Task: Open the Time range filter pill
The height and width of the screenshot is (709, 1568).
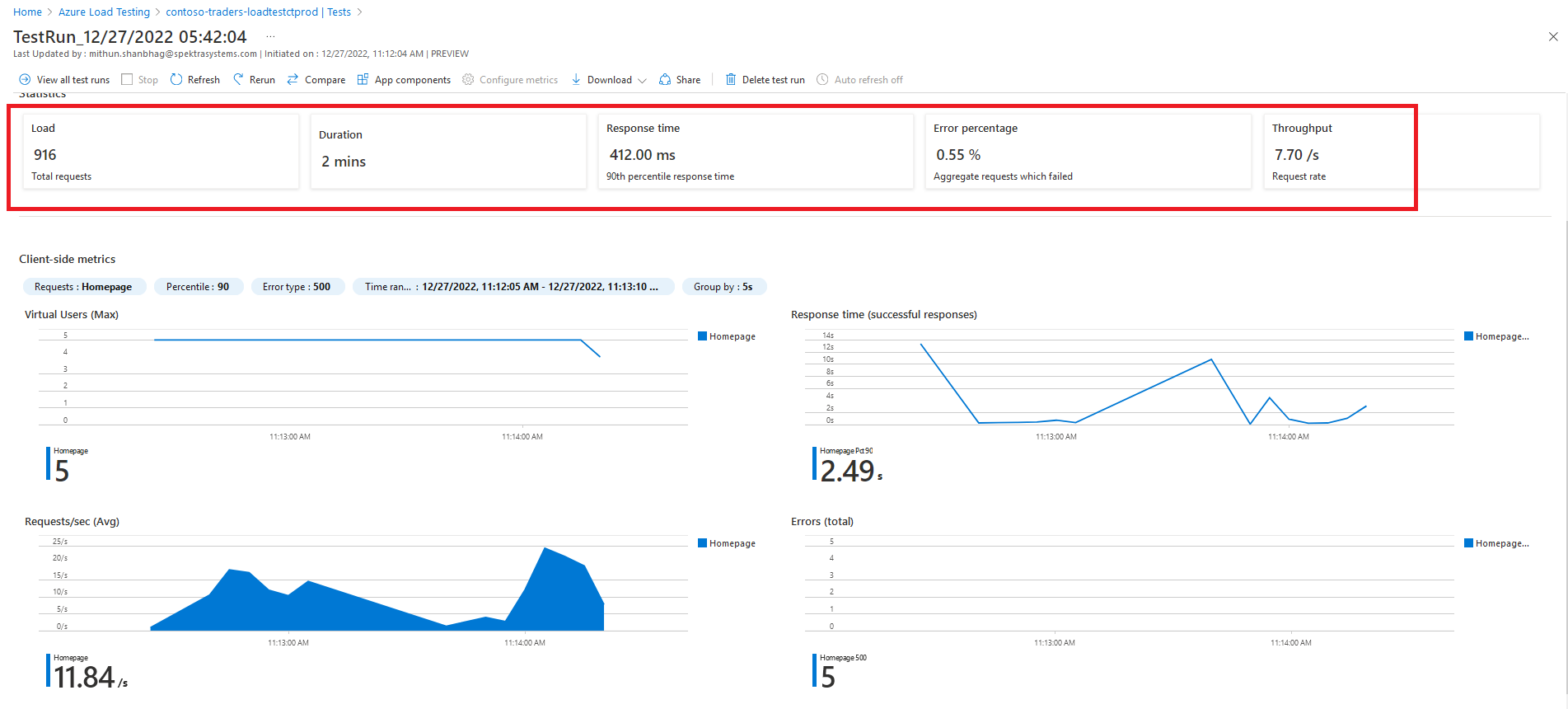Action: click(x=513, y=287)
